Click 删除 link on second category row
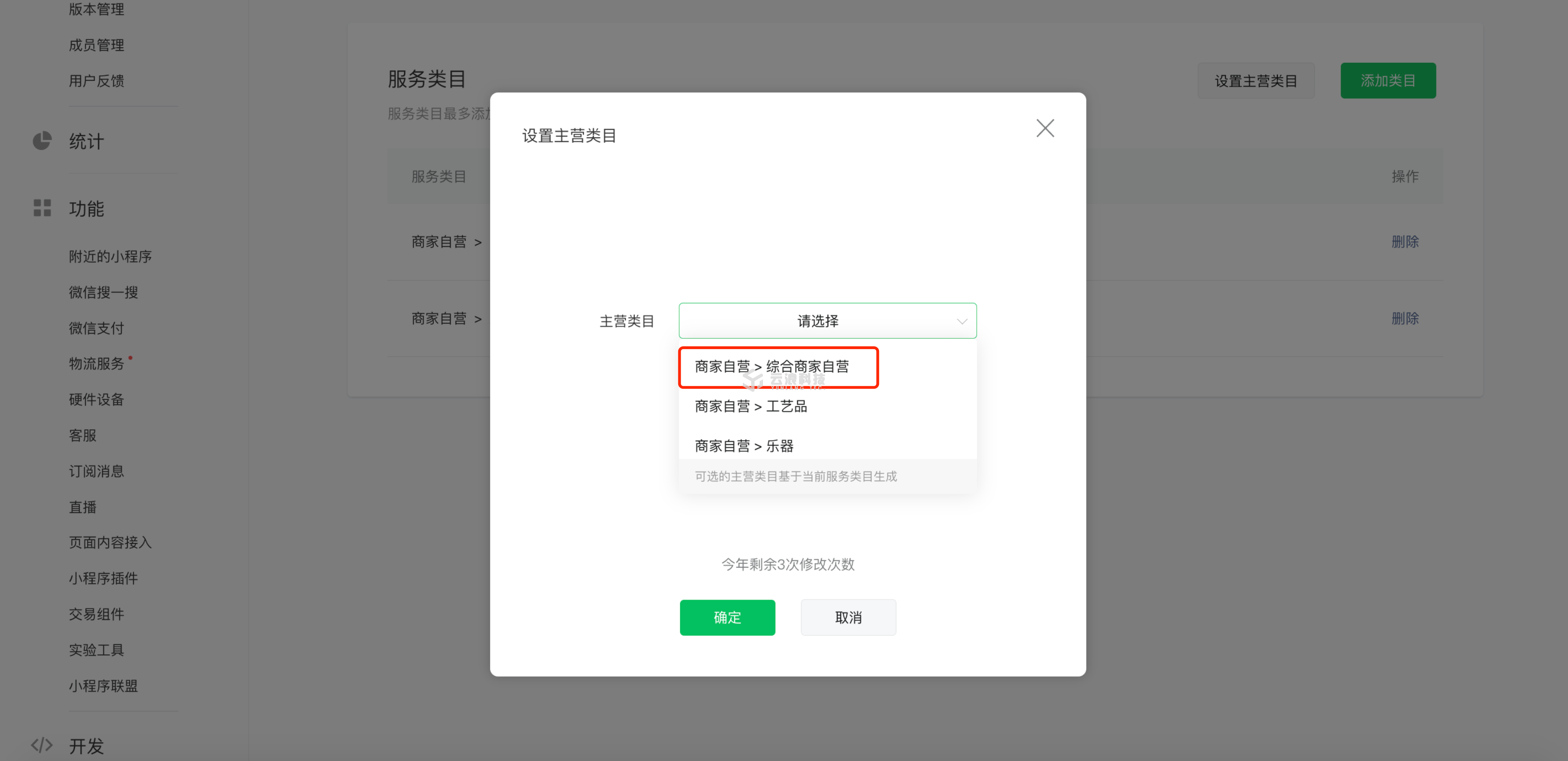Viewport: 1568px width, 761px height. [1404, 318]
